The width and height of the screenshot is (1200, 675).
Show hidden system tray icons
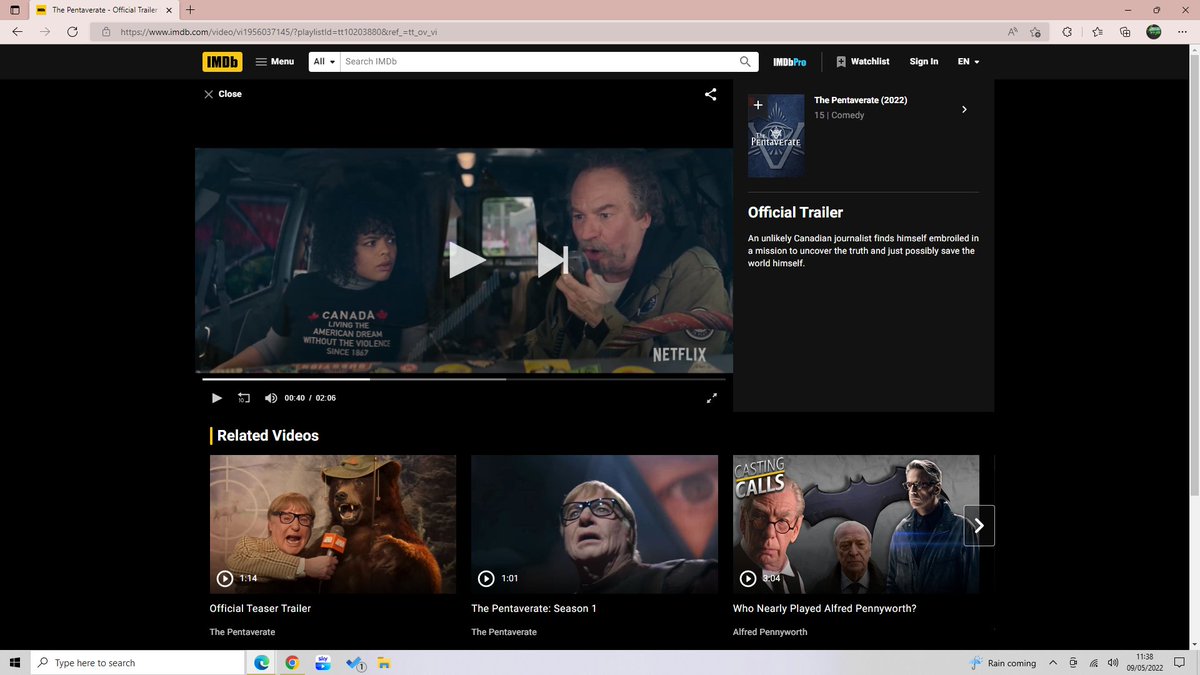[x=1053, y=663]
